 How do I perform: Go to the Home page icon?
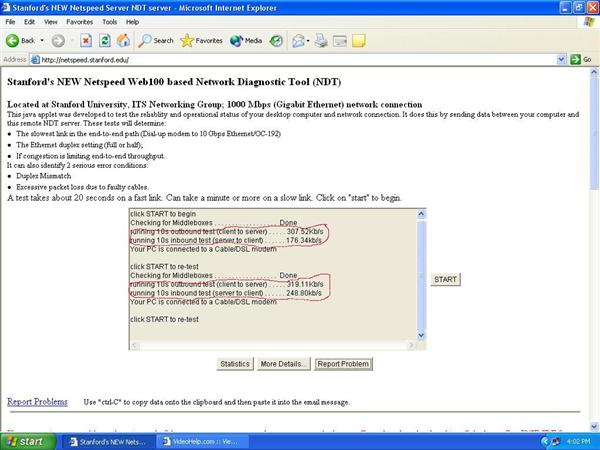click(x=123, y=41)
